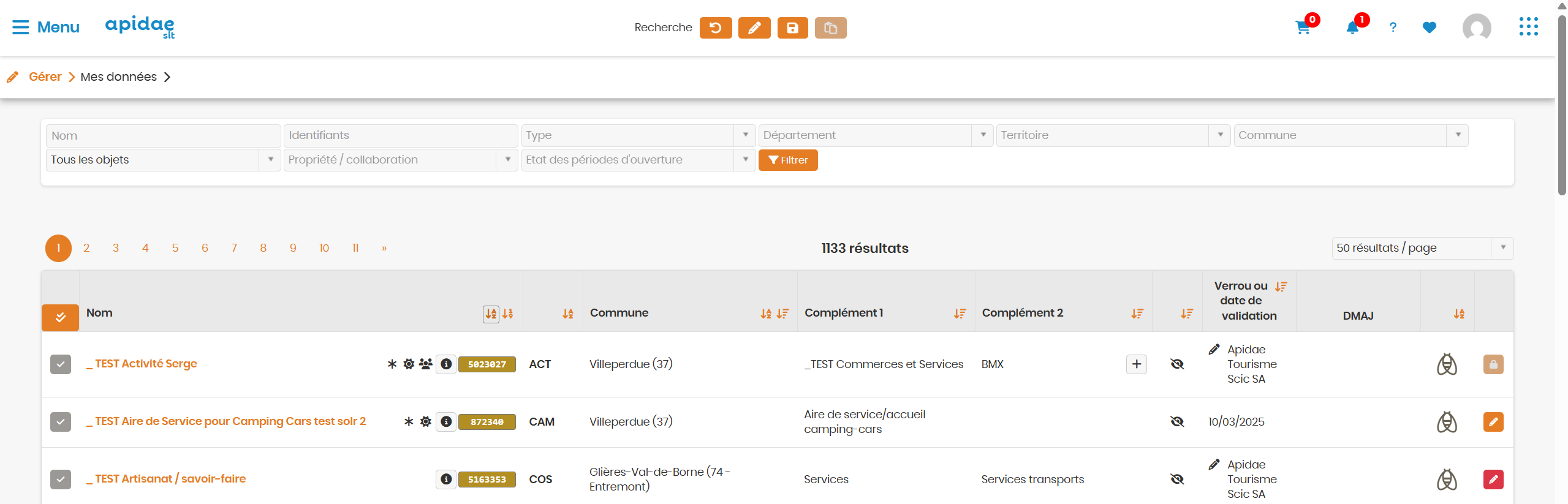
Task: Sort the visibility column
Action: [x=1187, y=314]
